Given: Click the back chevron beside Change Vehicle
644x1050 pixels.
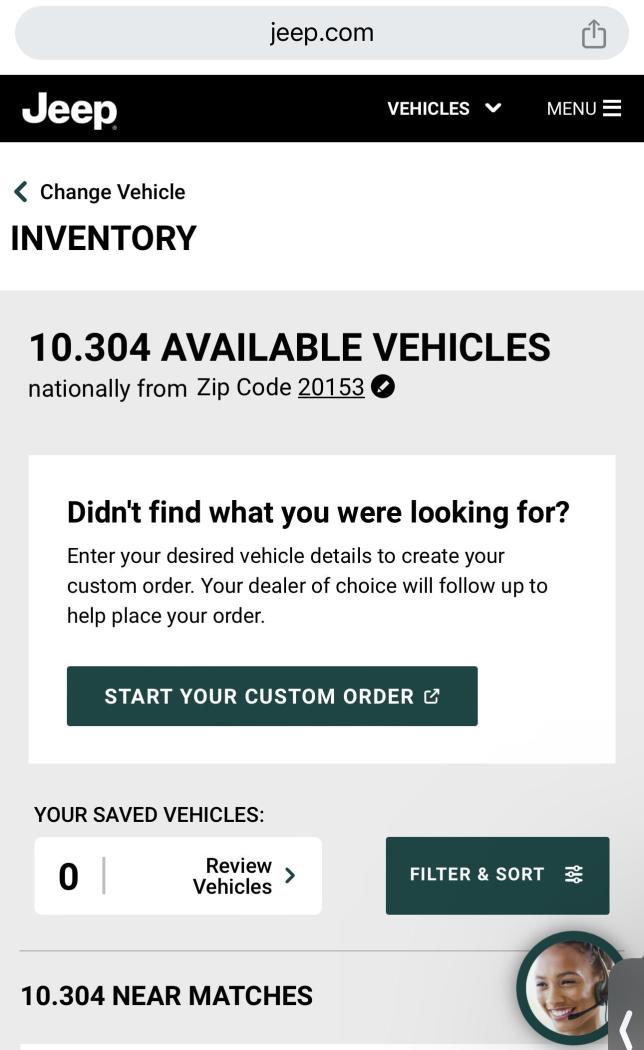Looking at the screenshot, I should click(x=20, y=192).
